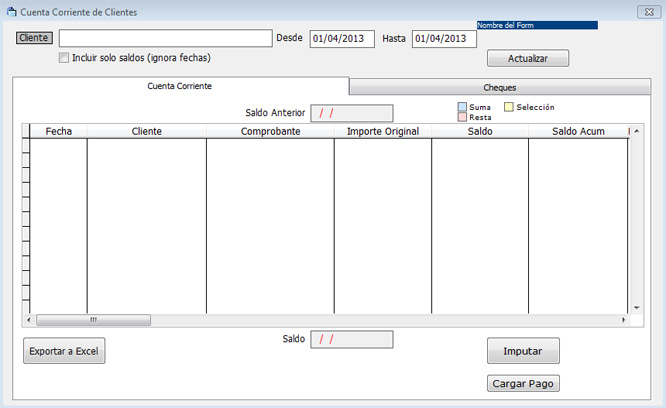Click the yellow Selección color swatch
Image resolution: width=666 pixels, height=408 pixels.
(x=508, y=107)
